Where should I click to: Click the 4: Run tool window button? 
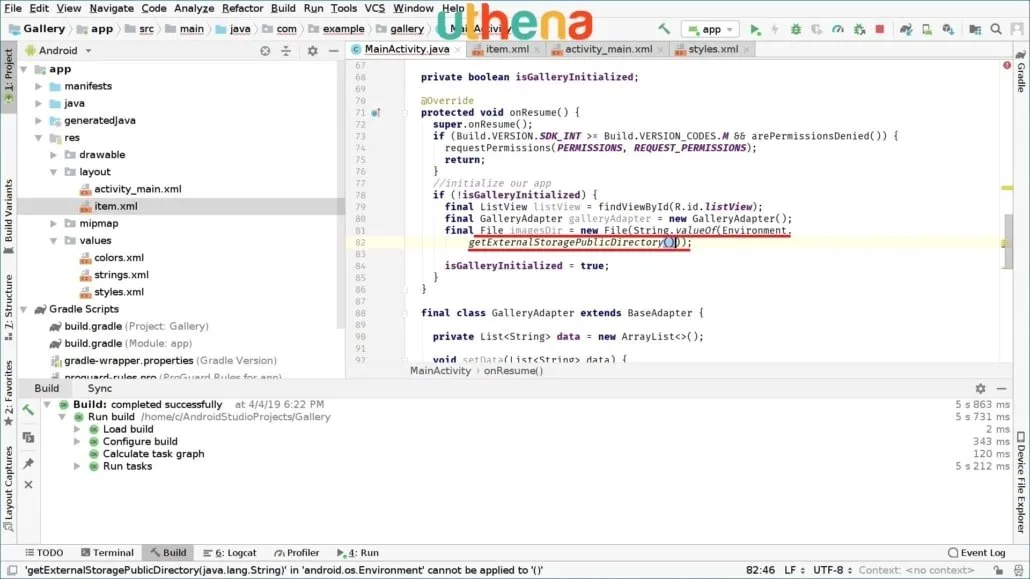click(x=357, y=553)
